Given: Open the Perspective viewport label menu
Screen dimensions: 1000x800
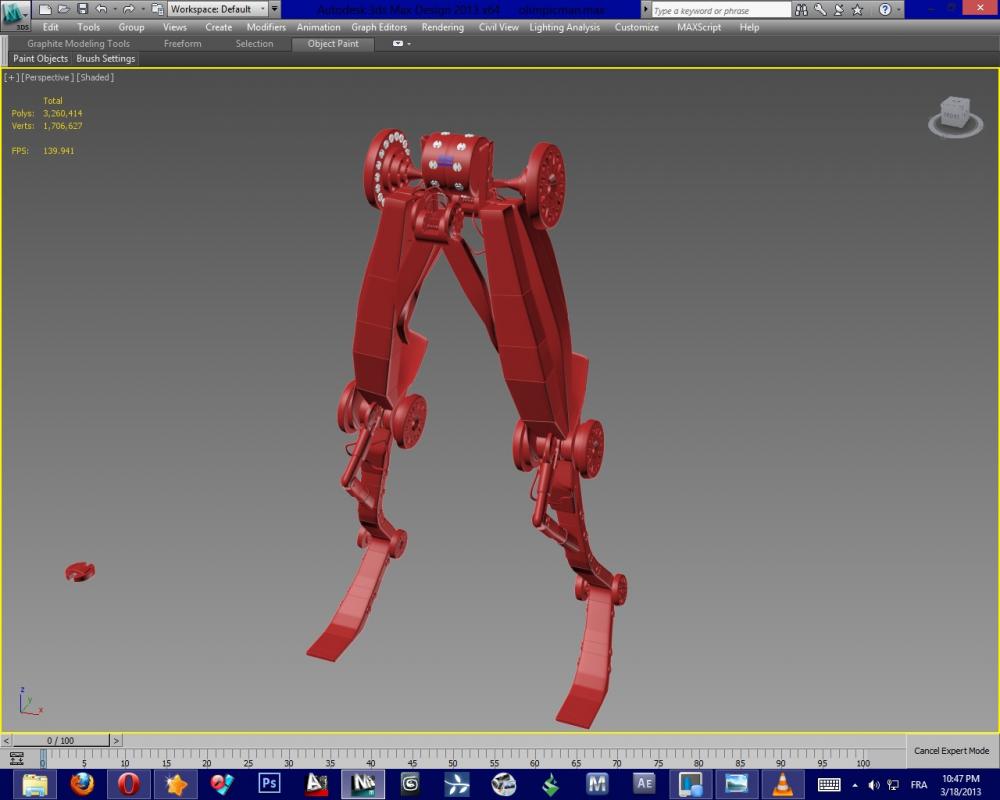Looking at the screenshot, I should [x=47, y=77].
